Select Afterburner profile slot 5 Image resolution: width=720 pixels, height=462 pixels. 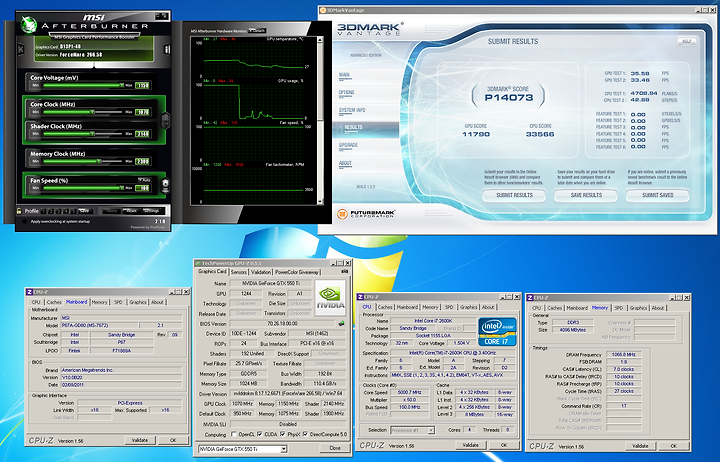point(73,211)
